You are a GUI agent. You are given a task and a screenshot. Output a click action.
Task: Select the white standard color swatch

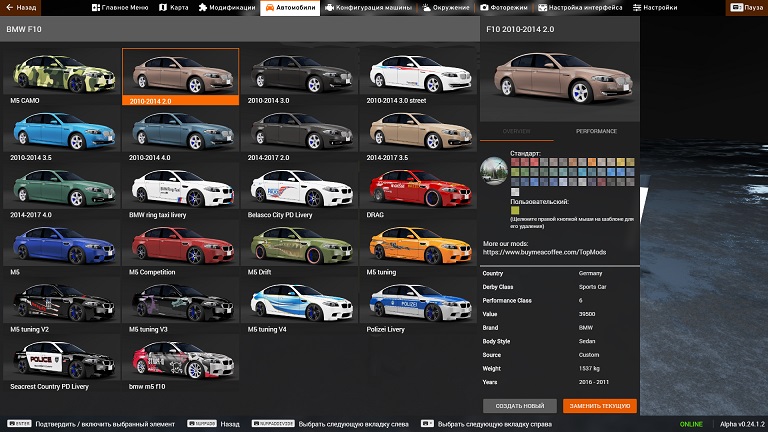516,191
